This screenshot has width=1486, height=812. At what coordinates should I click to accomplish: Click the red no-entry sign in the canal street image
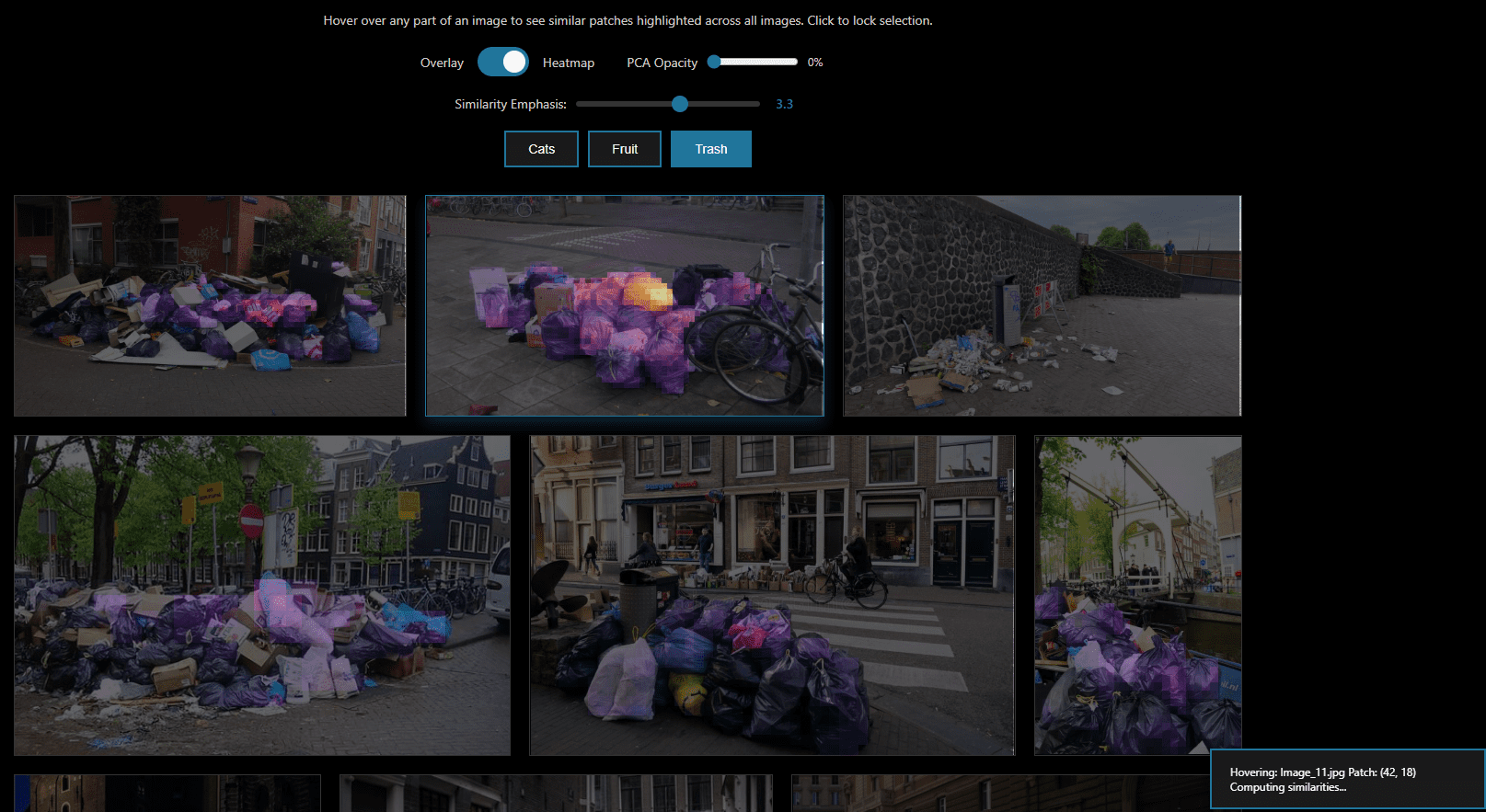[x=250, y=520]
